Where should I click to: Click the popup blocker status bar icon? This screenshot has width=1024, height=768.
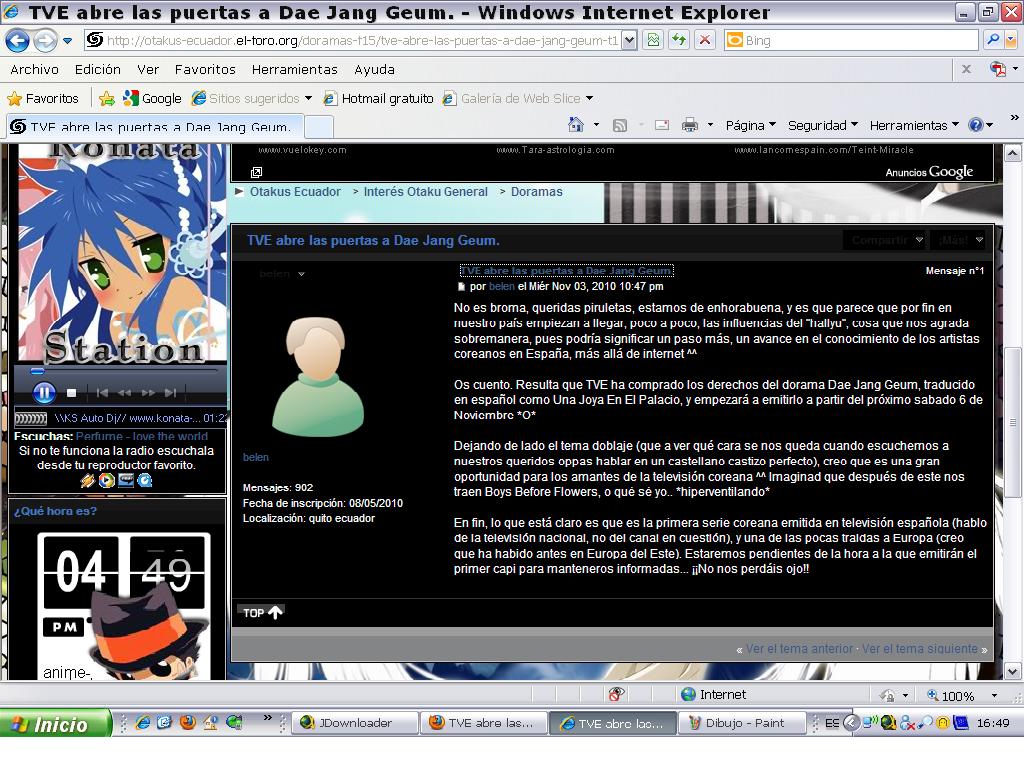(616, 694)
